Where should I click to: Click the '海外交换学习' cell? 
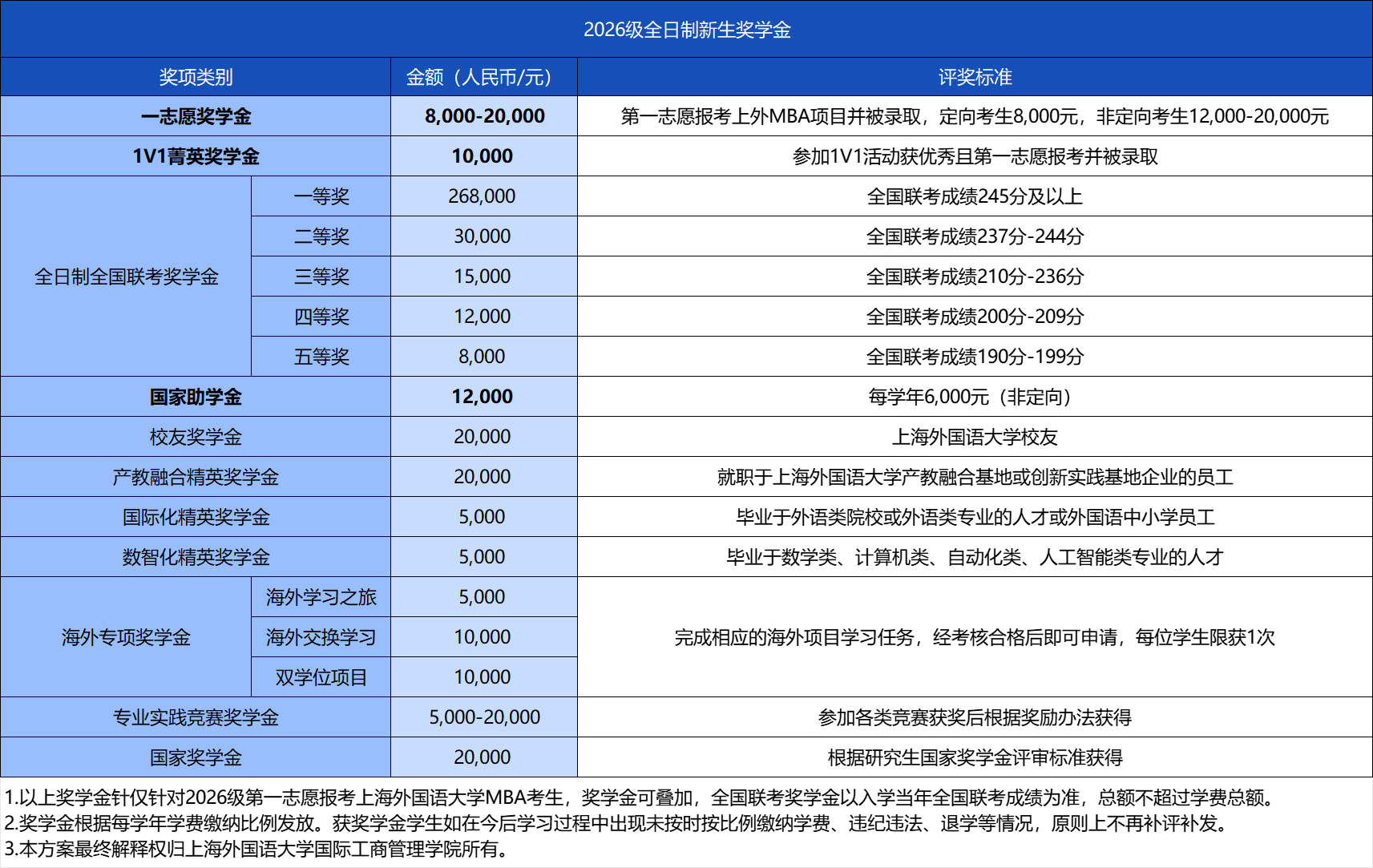[321, 637]
